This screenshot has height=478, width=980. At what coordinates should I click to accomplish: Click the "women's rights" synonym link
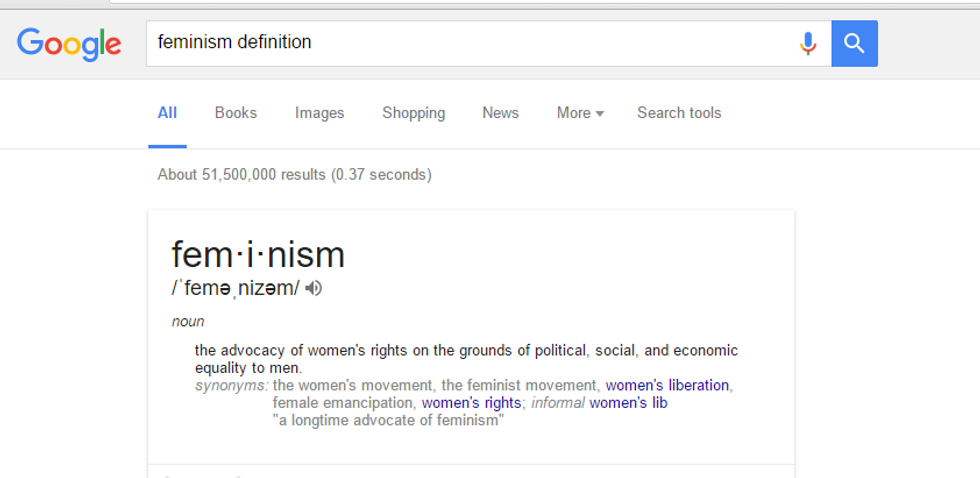point(471,403)
